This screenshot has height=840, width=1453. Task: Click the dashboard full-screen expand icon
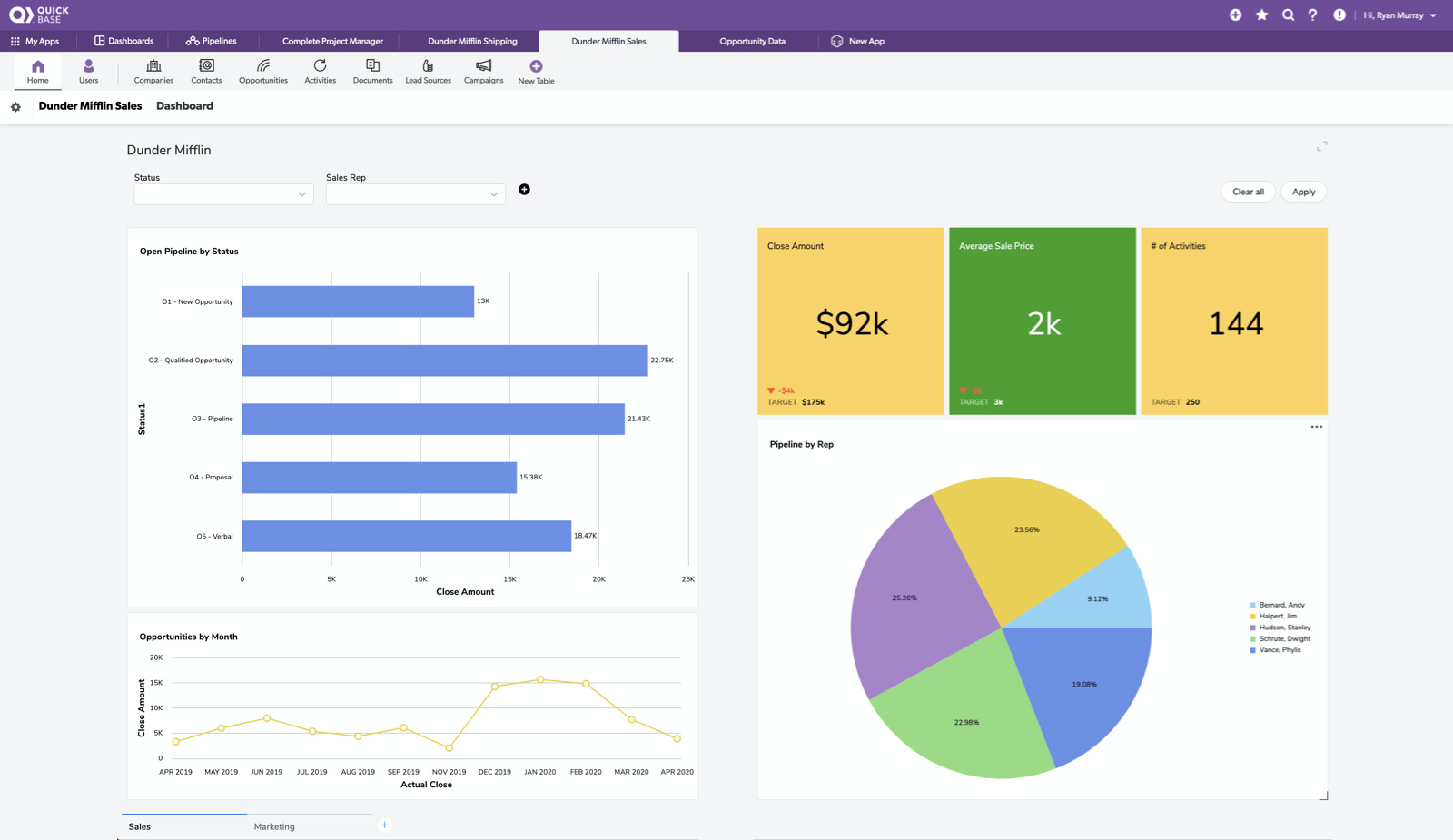1322,146
